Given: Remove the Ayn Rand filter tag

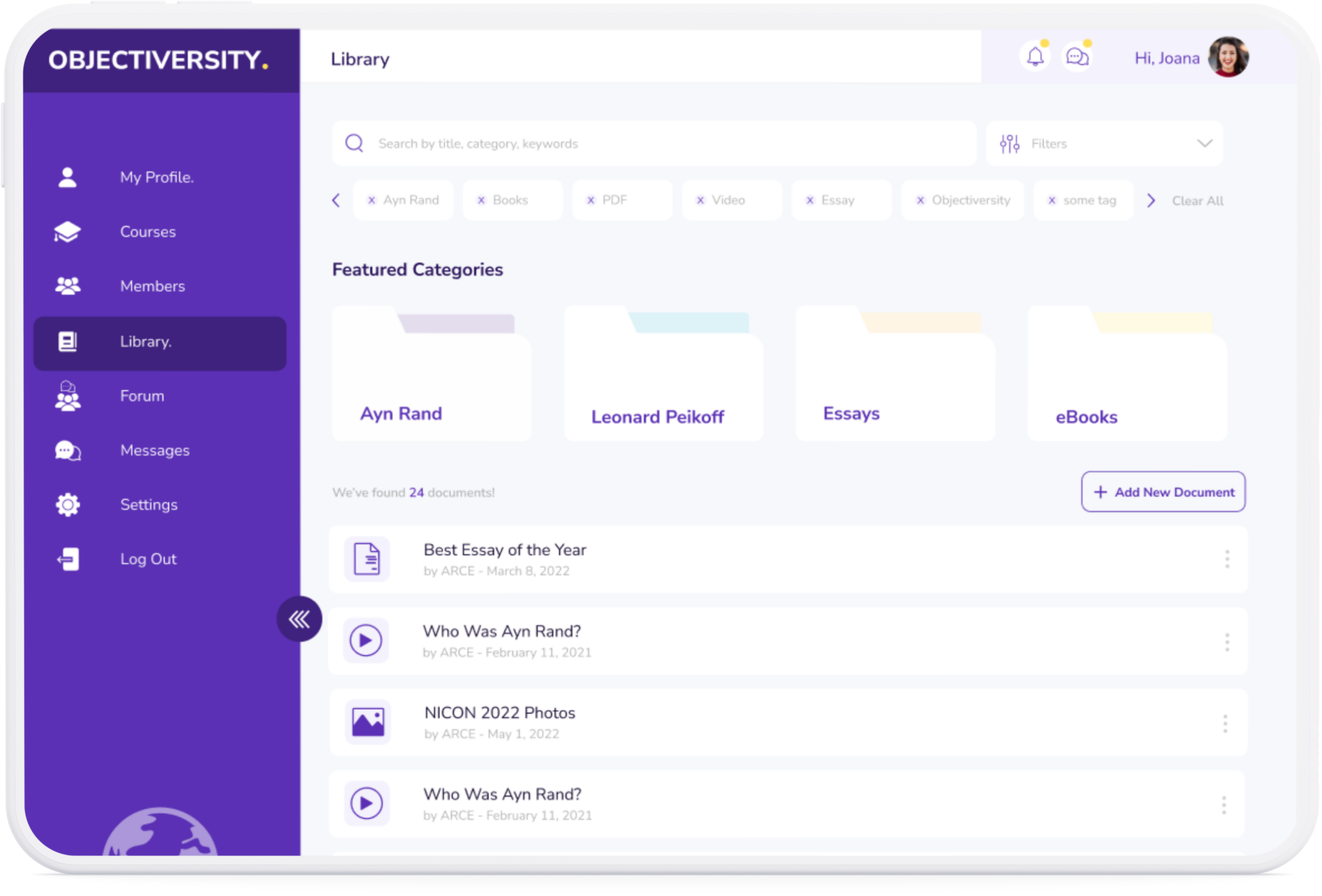Looking at the screenshot, I should coord(371,200).
